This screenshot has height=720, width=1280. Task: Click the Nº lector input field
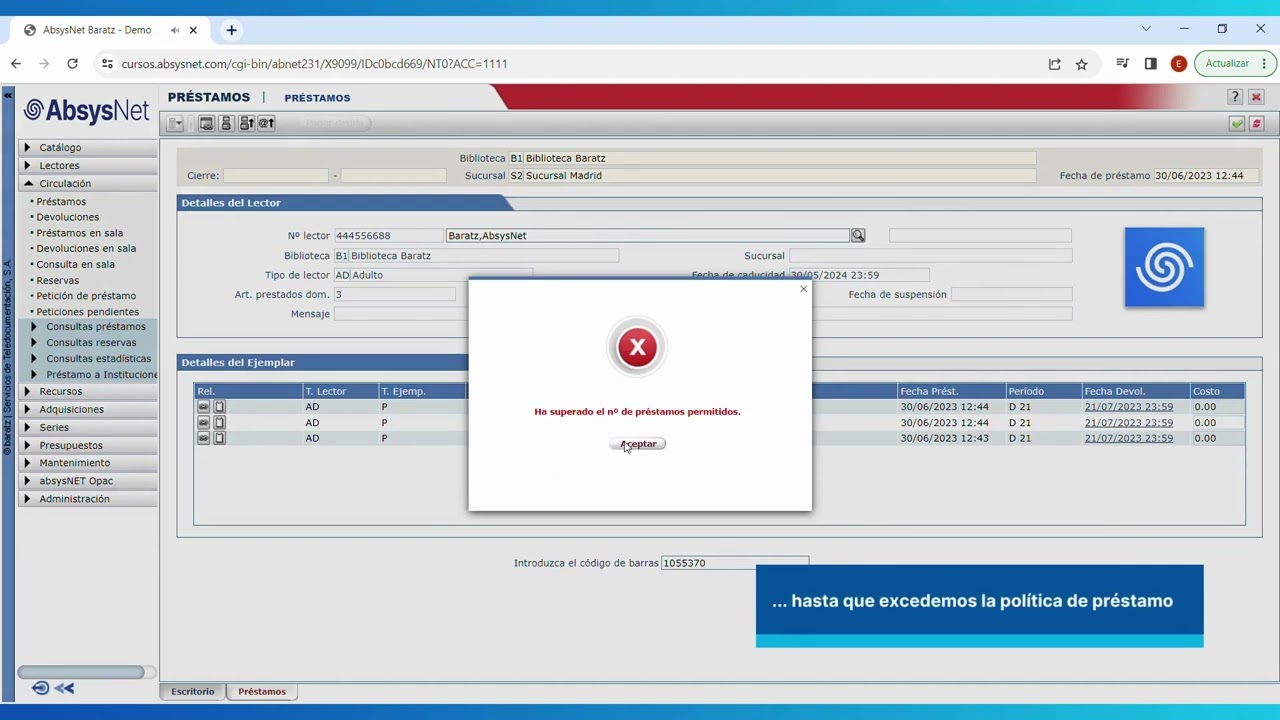coord(389,236)
